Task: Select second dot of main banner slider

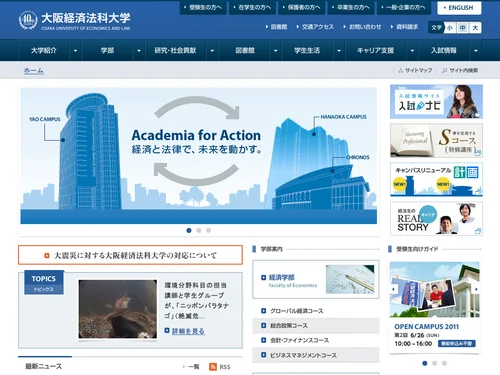Action: click(199, 230)
